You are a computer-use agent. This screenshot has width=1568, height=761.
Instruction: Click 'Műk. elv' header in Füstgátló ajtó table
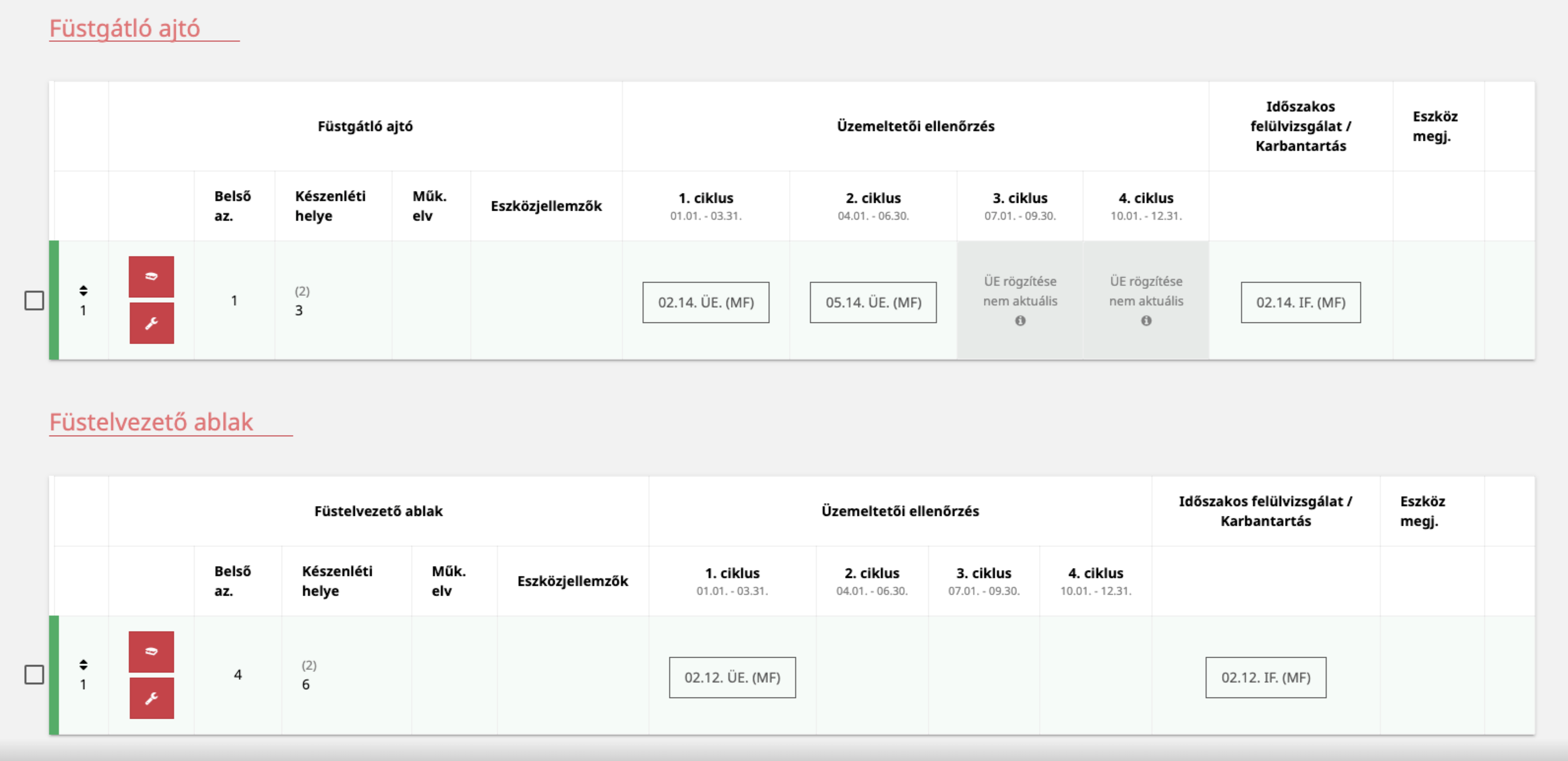430,206
